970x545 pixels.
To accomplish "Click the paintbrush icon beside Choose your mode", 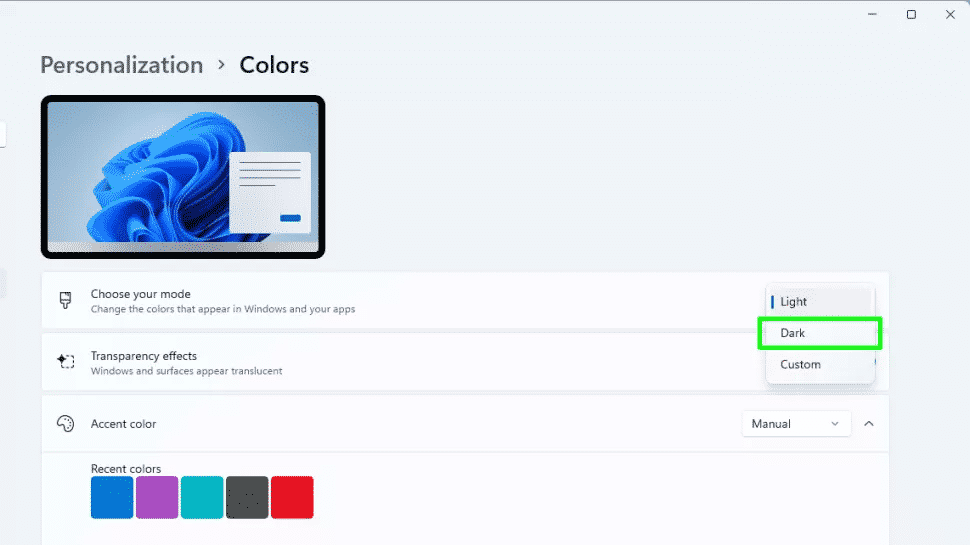I will point(66,301).
